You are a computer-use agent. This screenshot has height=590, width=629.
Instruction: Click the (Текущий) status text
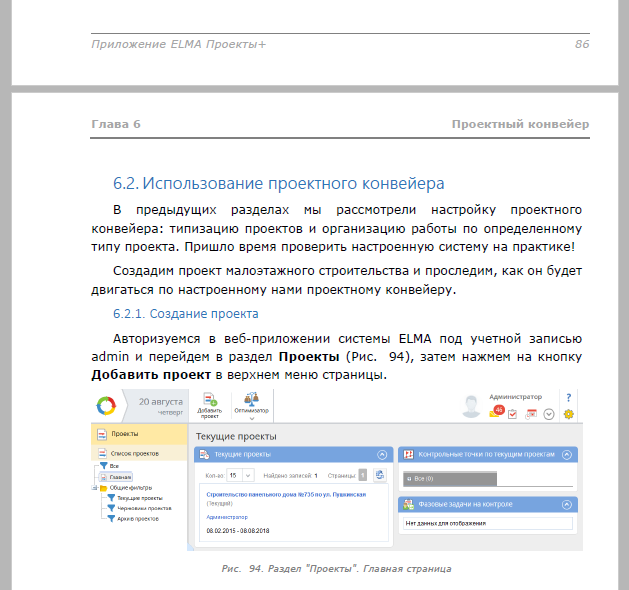tap(219, 503)
